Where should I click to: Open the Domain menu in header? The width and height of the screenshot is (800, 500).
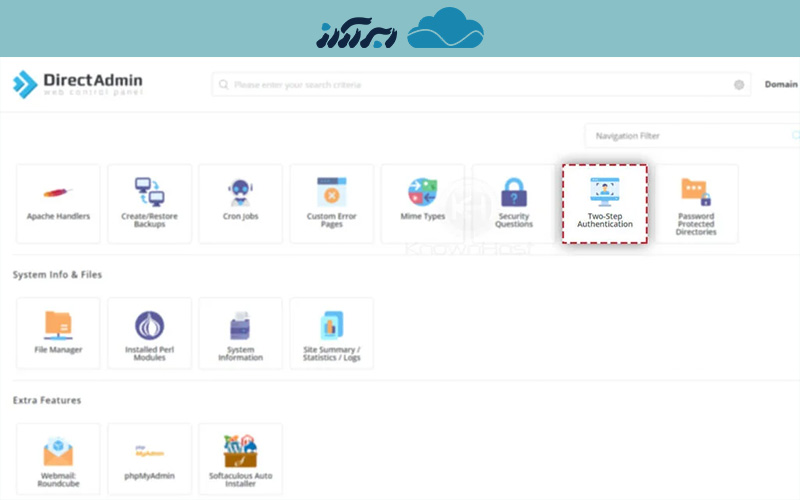point(780,85)
